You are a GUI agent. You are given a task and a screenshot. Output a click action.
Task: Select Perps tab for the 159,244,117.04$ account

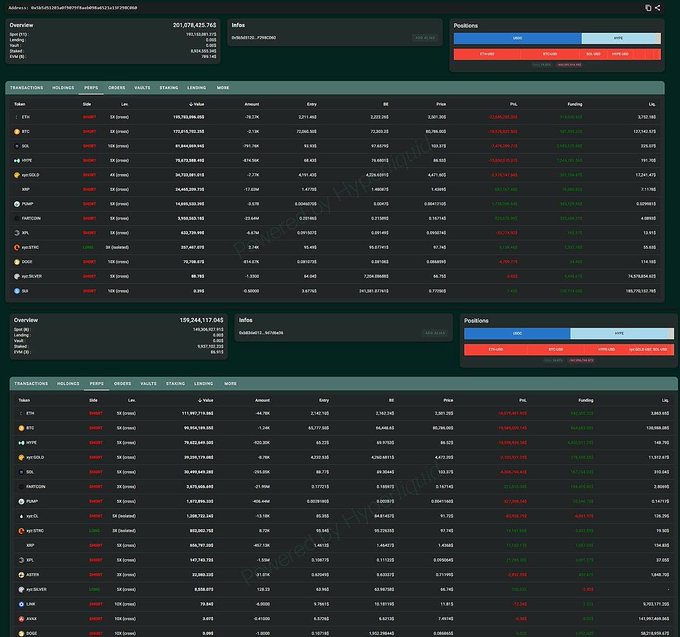(x=96, y=384)
